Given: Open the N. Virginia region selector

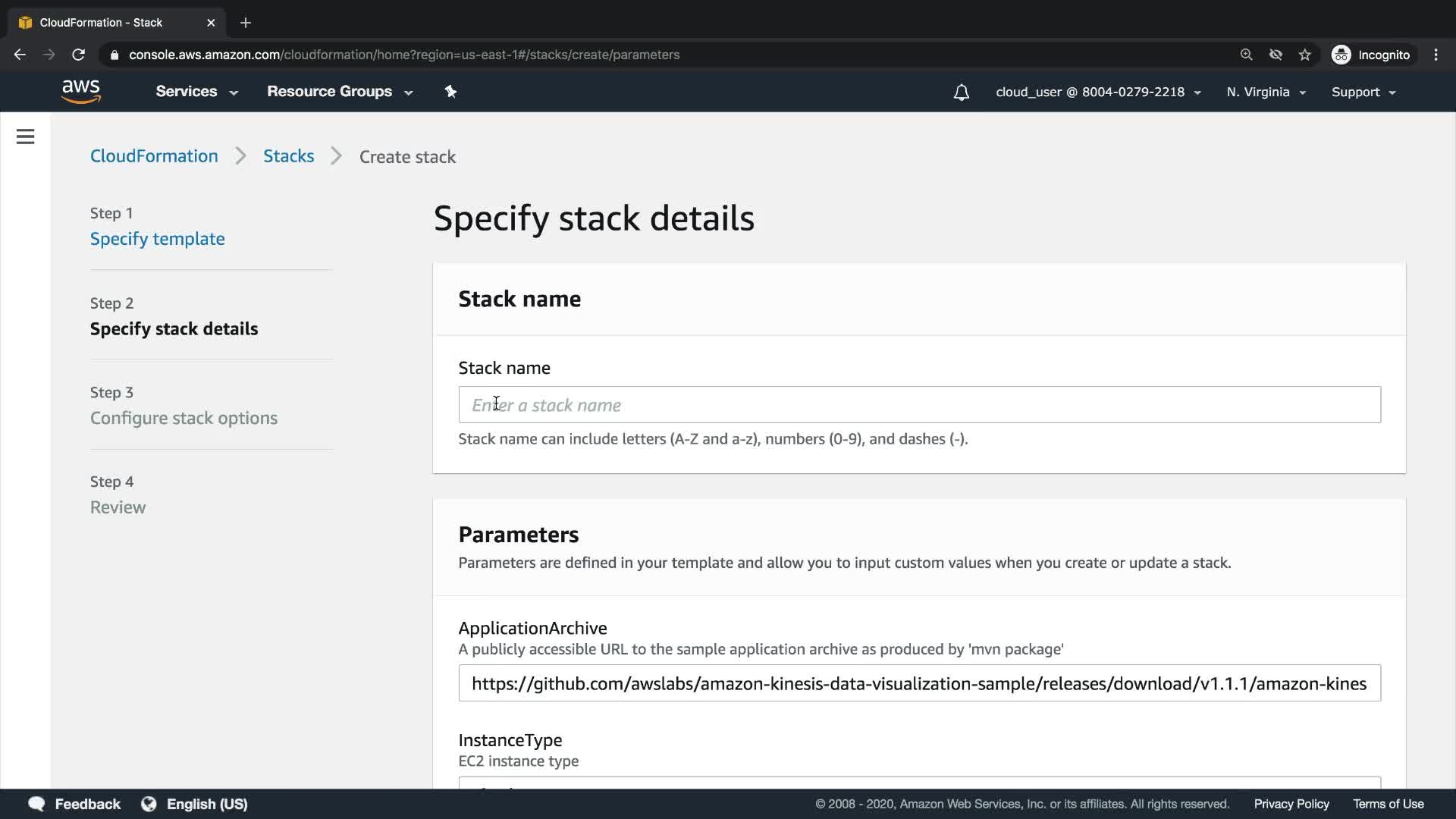Looking at the screenshot, I should tap(1266, 92).
